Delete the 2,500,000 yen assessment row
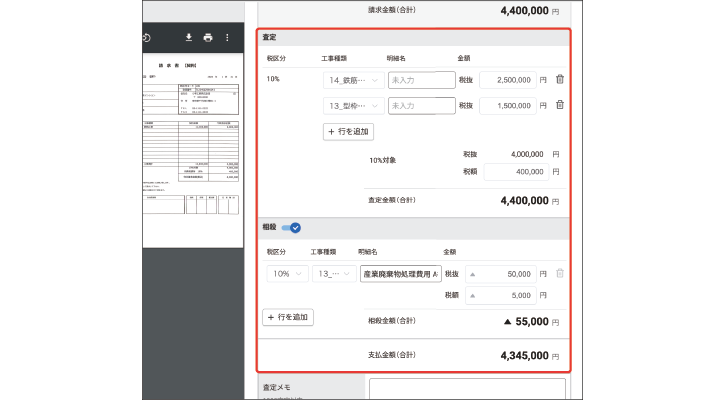 coord(560,79)
